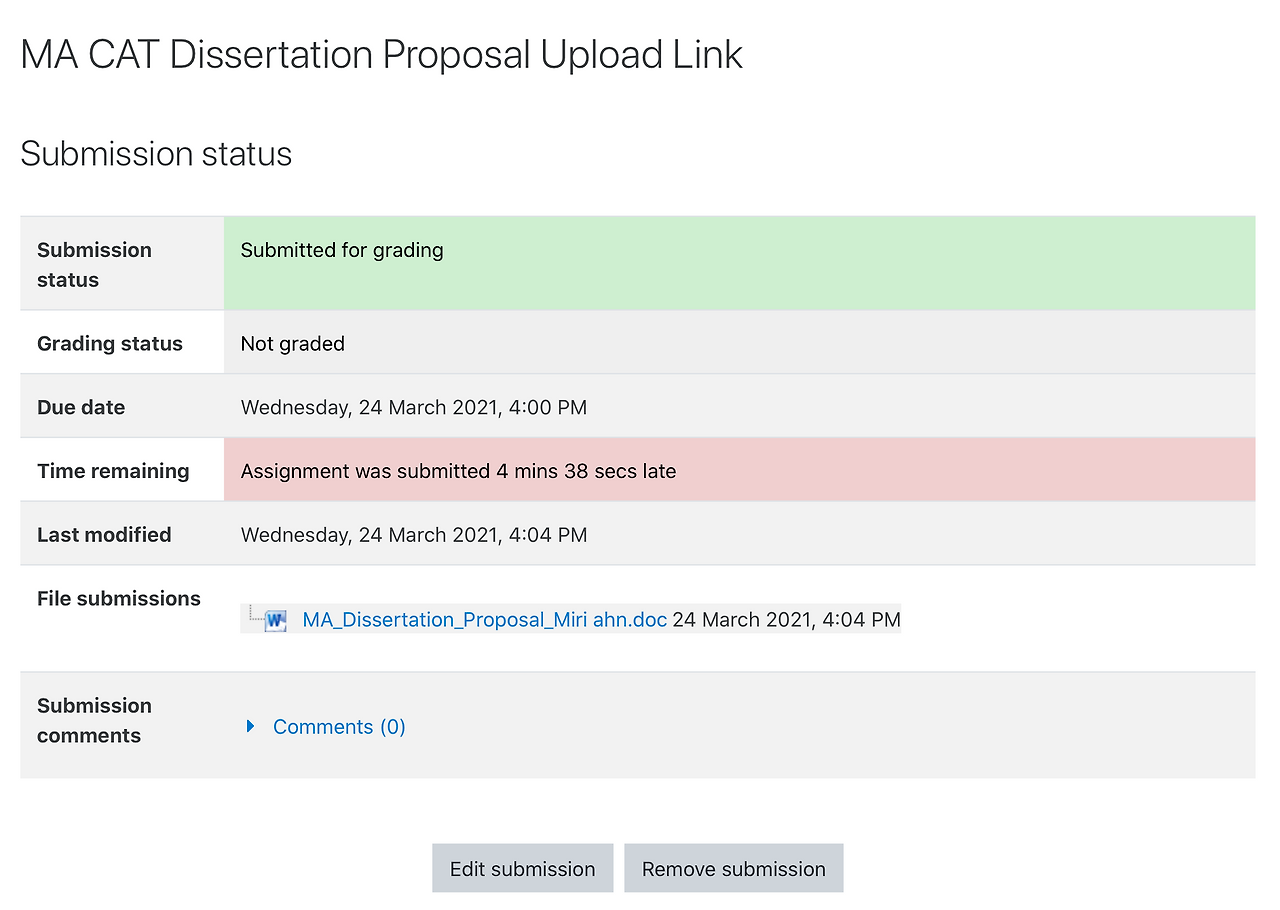The height and width of the screenshot is (910, 1280).
Task: Click the Time remaining row label
Action: pos(113,471)
